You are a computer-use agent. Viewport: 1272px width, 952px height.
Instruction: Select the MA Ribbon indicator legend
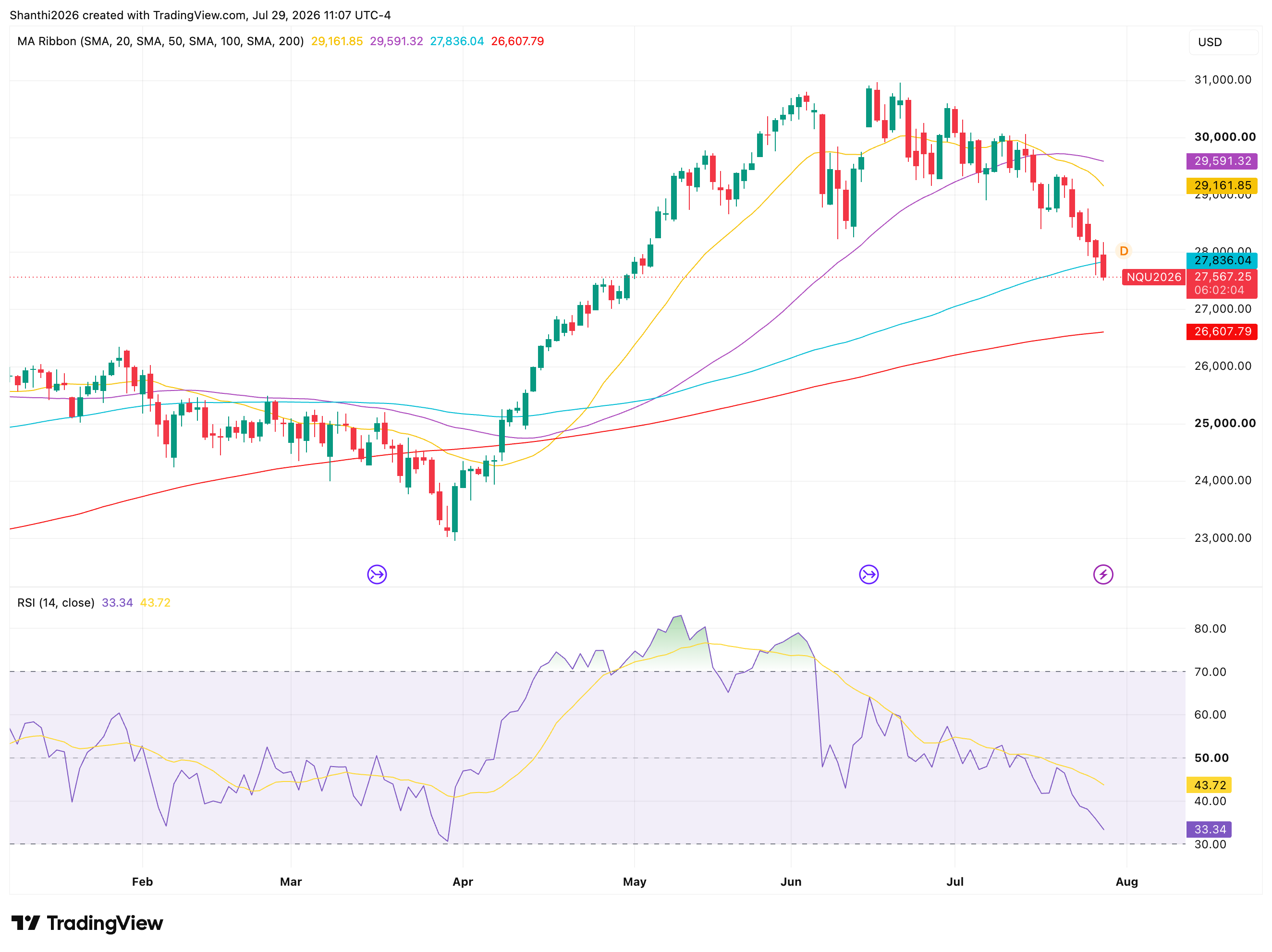pos(160,41)
